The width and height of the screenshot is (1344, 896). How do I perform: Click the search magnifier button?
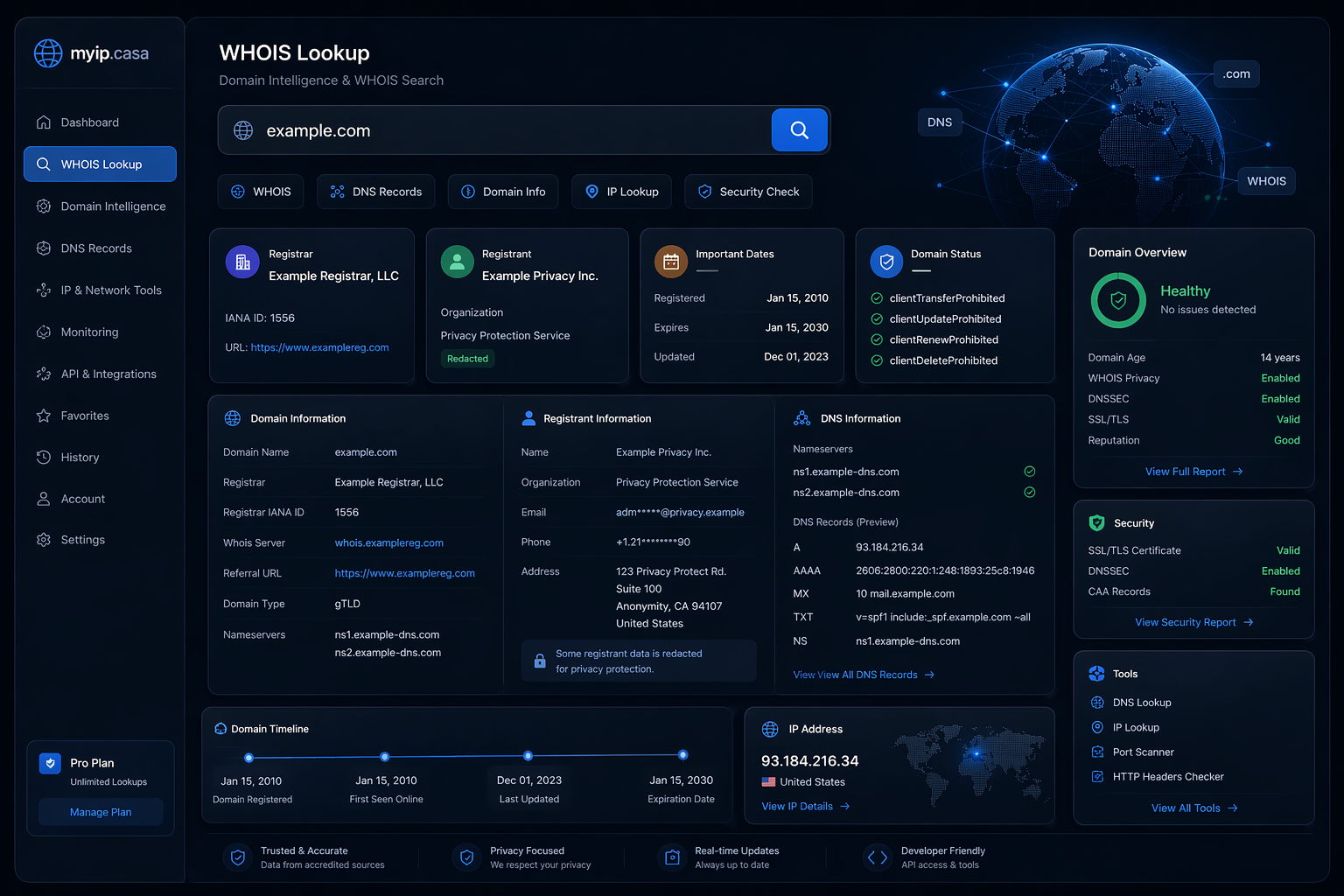(x=799, y=129)
